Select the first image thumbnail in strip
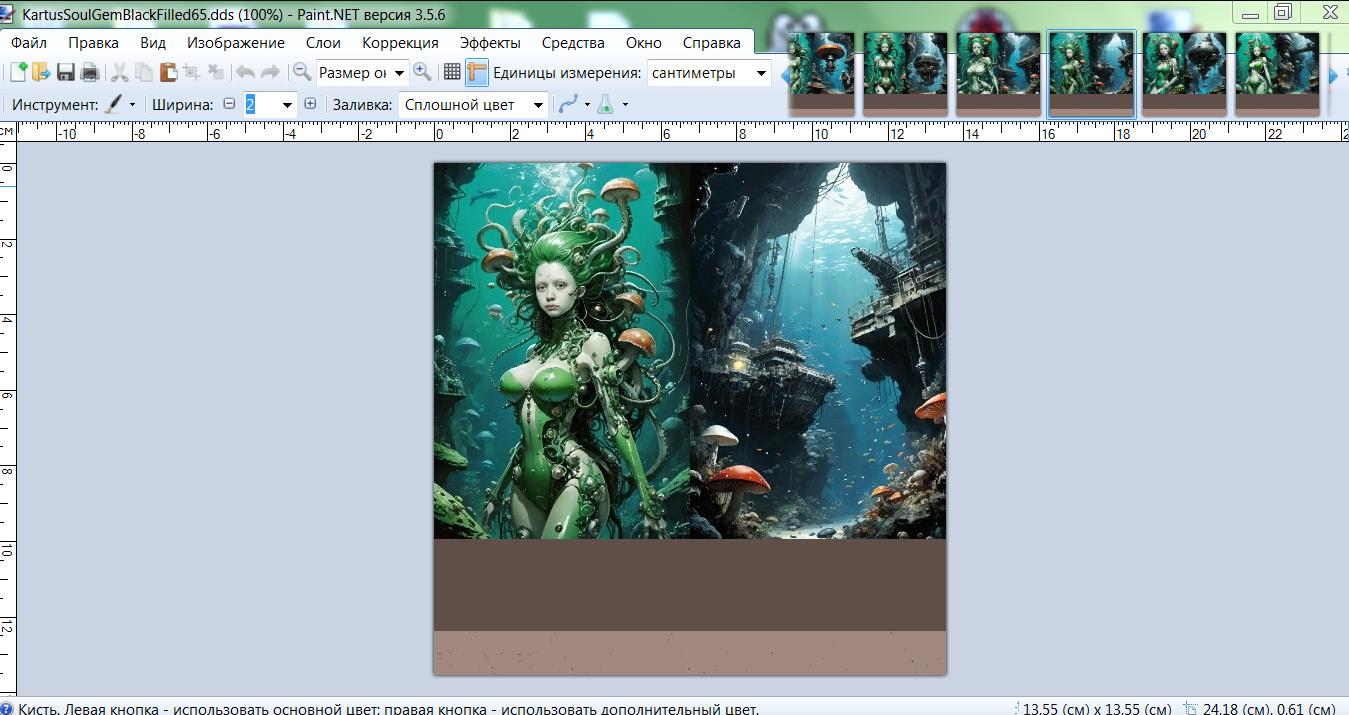1349x715 pixels. pyautogui.click(x=821, y=72)
